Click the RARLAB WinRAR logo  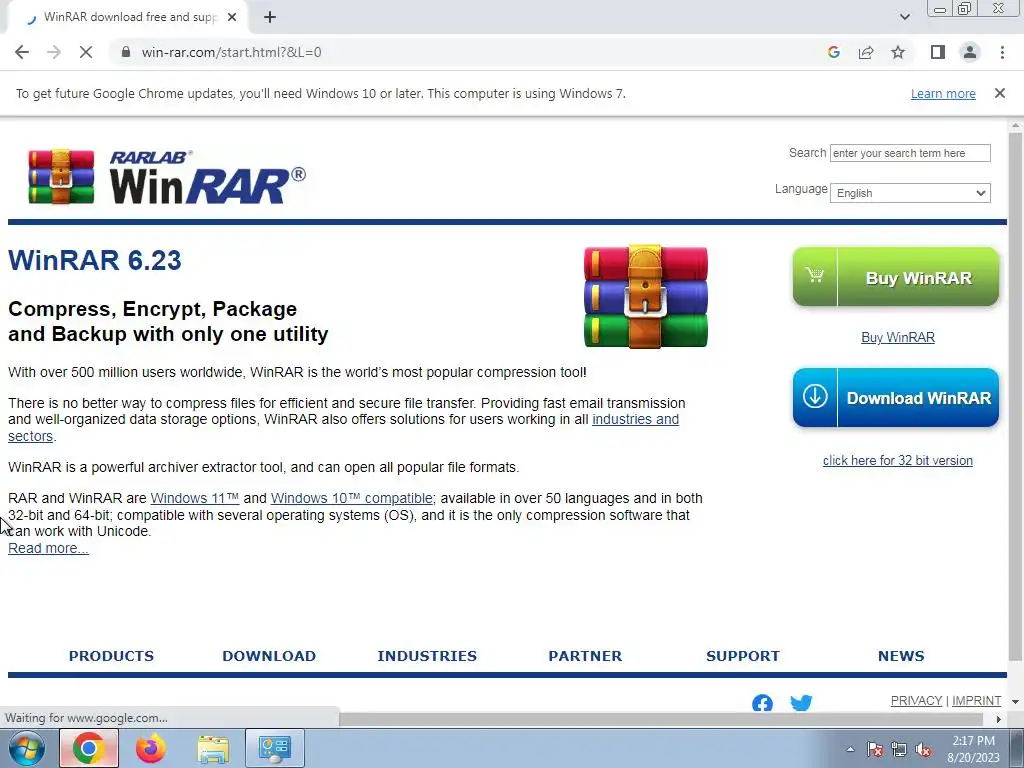point(167,176)
